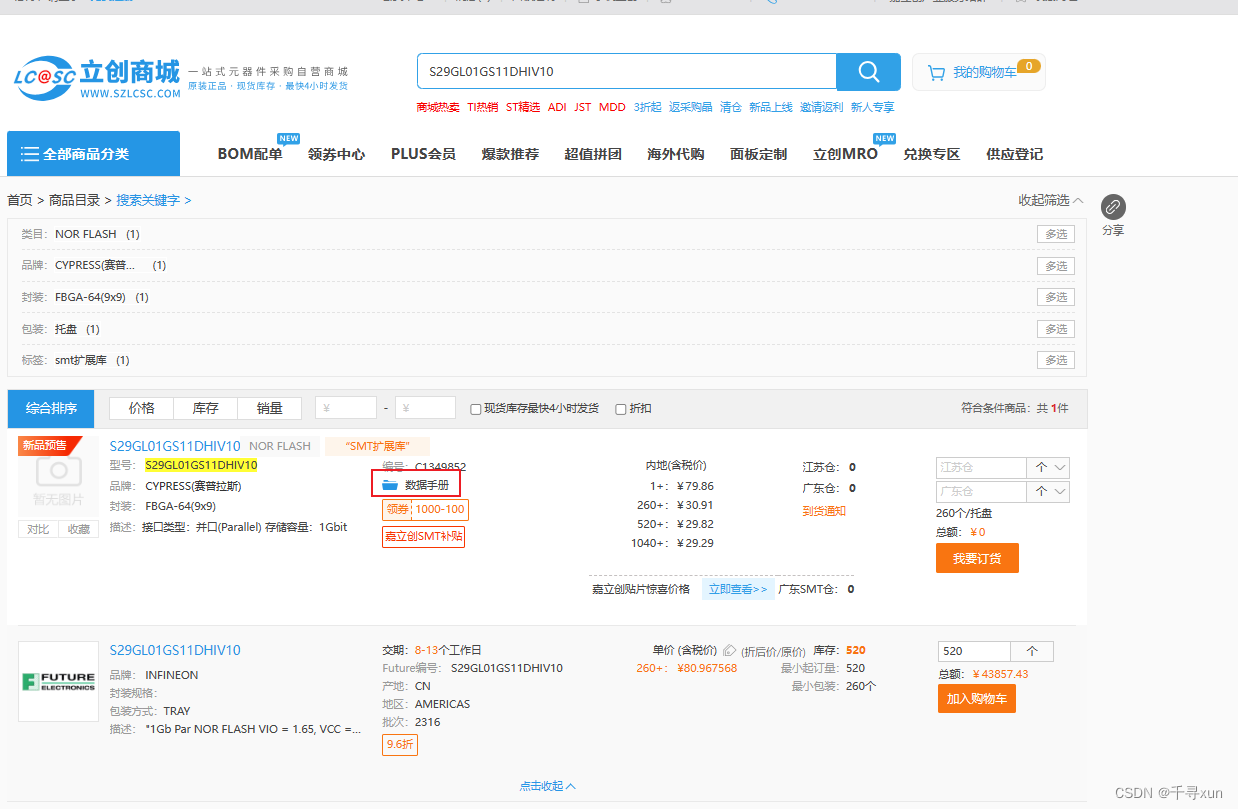
Task: Open 面板定制 navigation item
Action: 758,154
